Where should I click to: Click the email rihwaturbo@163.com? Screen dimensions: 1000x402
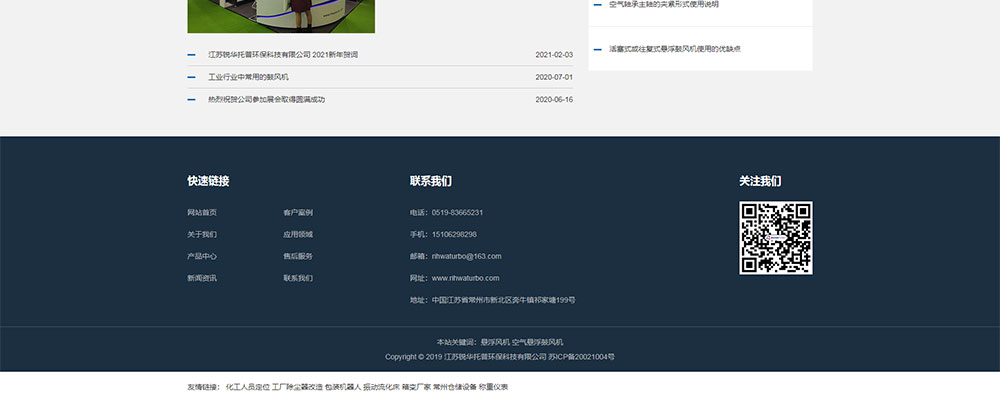466,257
